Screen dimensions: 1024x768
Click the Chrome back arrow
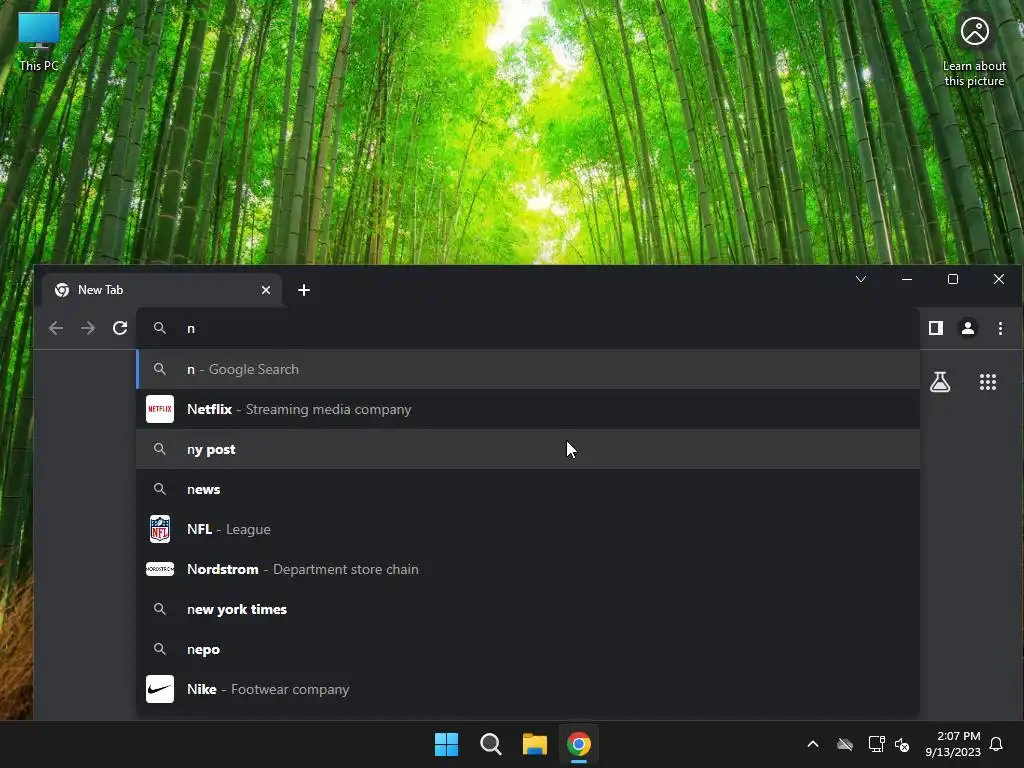56,328
